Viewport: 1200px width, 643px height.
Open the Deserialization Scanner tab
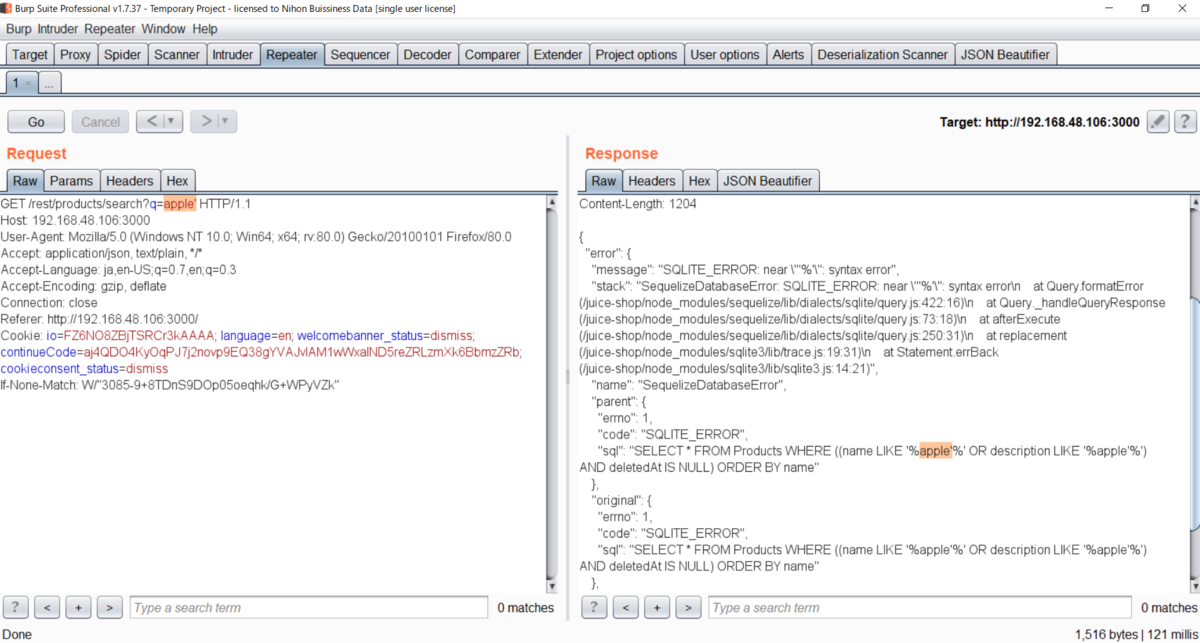(x=883, y=55)
